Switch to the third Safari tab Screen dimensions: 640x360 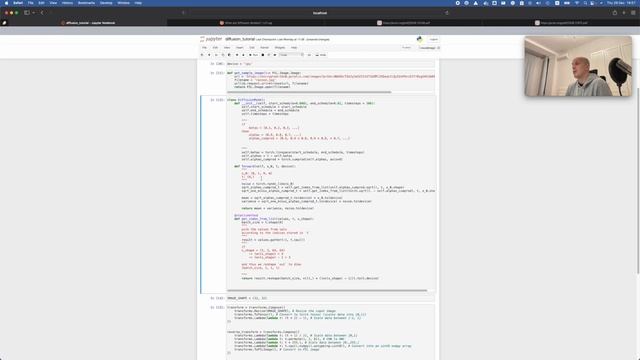click(403, 23)
